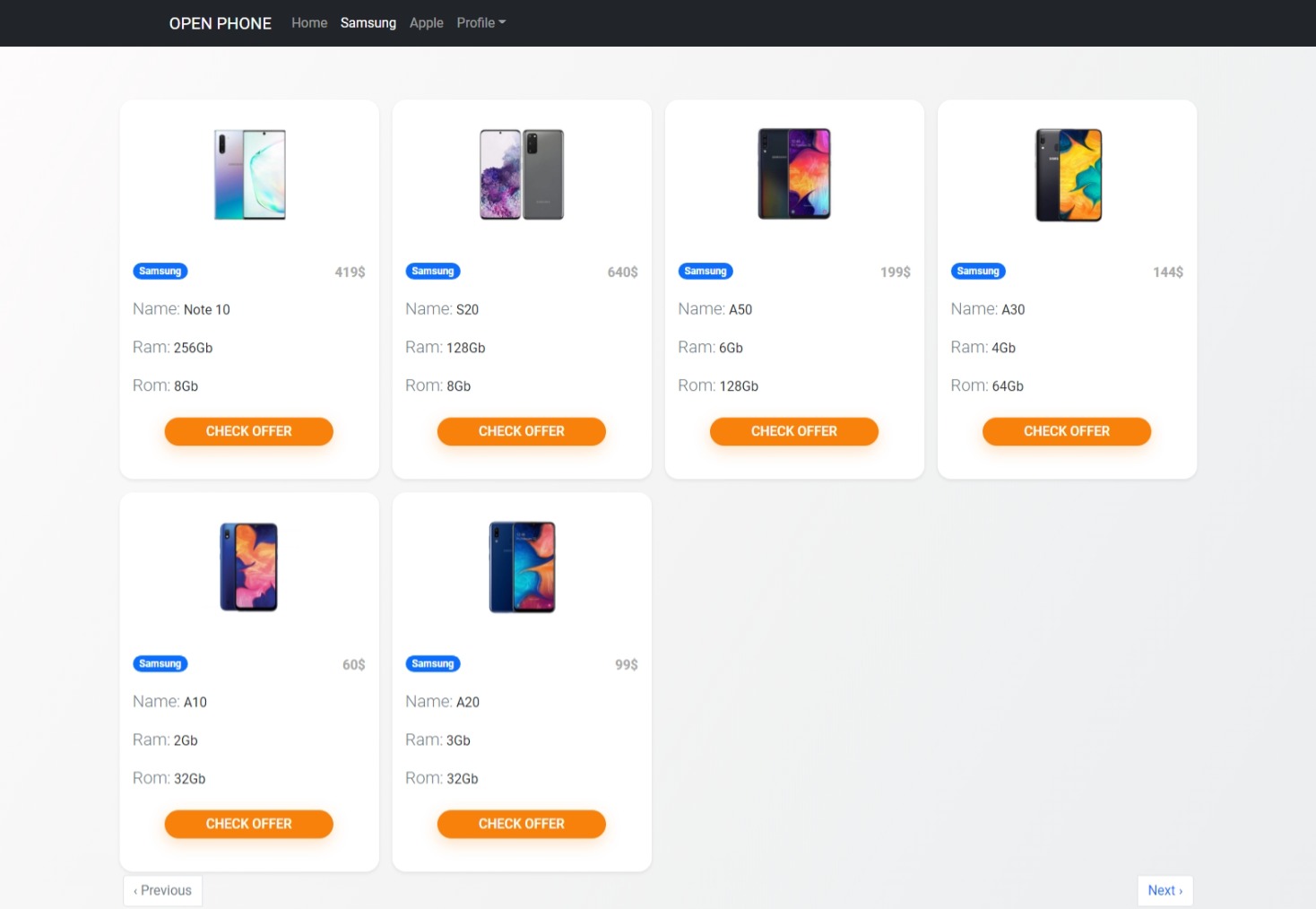Go to the Next page
Screen dimensions: 1316x909
pos(1164,890)
